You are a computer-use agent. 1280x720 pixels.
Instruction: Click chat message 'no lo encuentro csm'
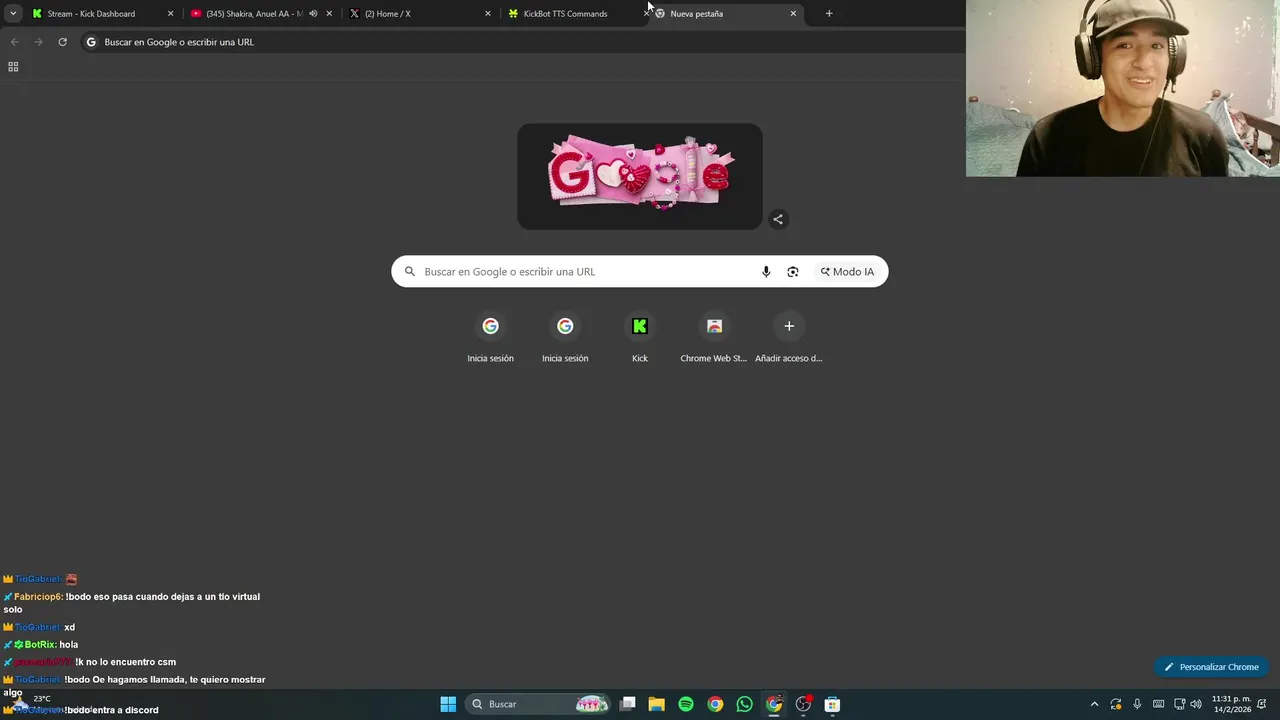pyautogui.click(x=132, y=662)
